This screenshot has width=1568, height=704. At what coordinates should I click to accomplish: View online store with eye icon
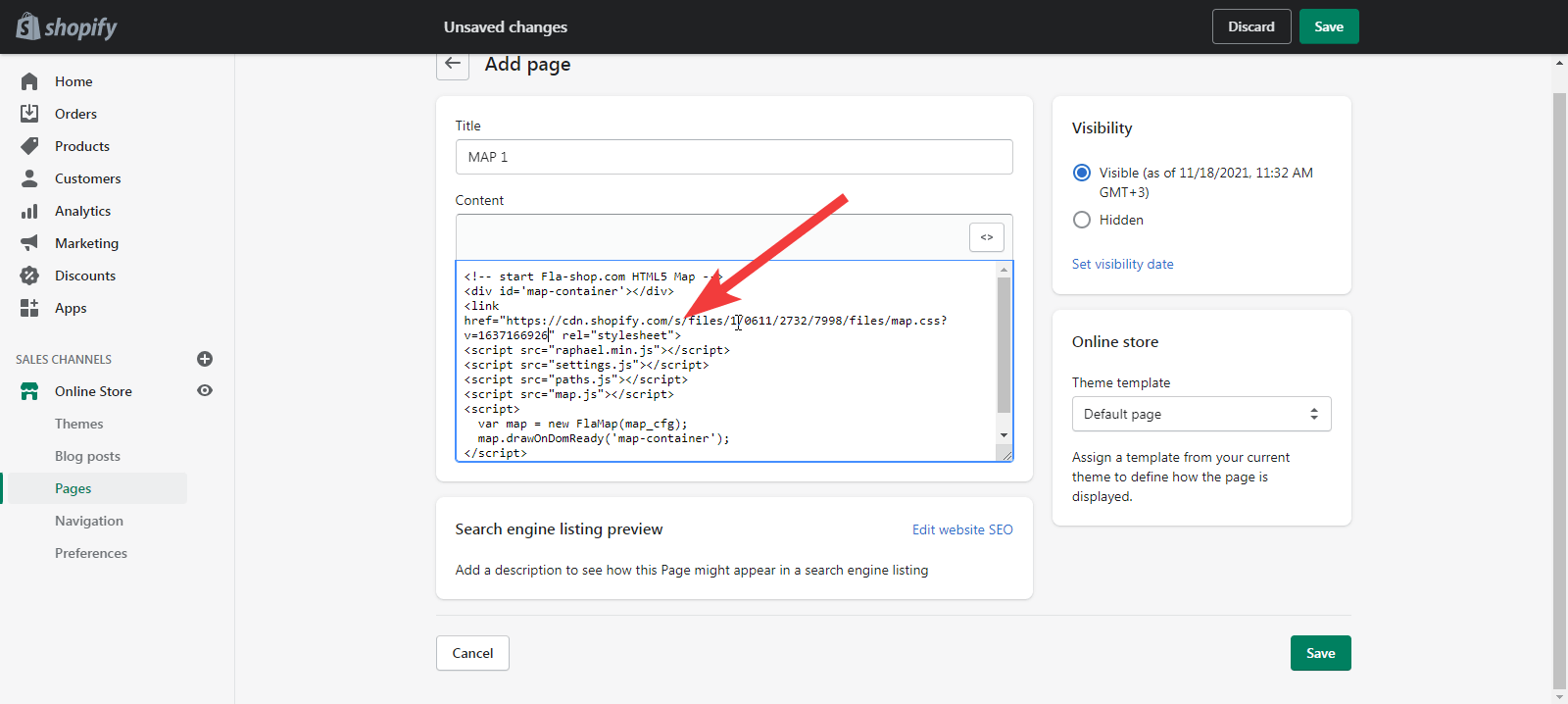(205, 390)
